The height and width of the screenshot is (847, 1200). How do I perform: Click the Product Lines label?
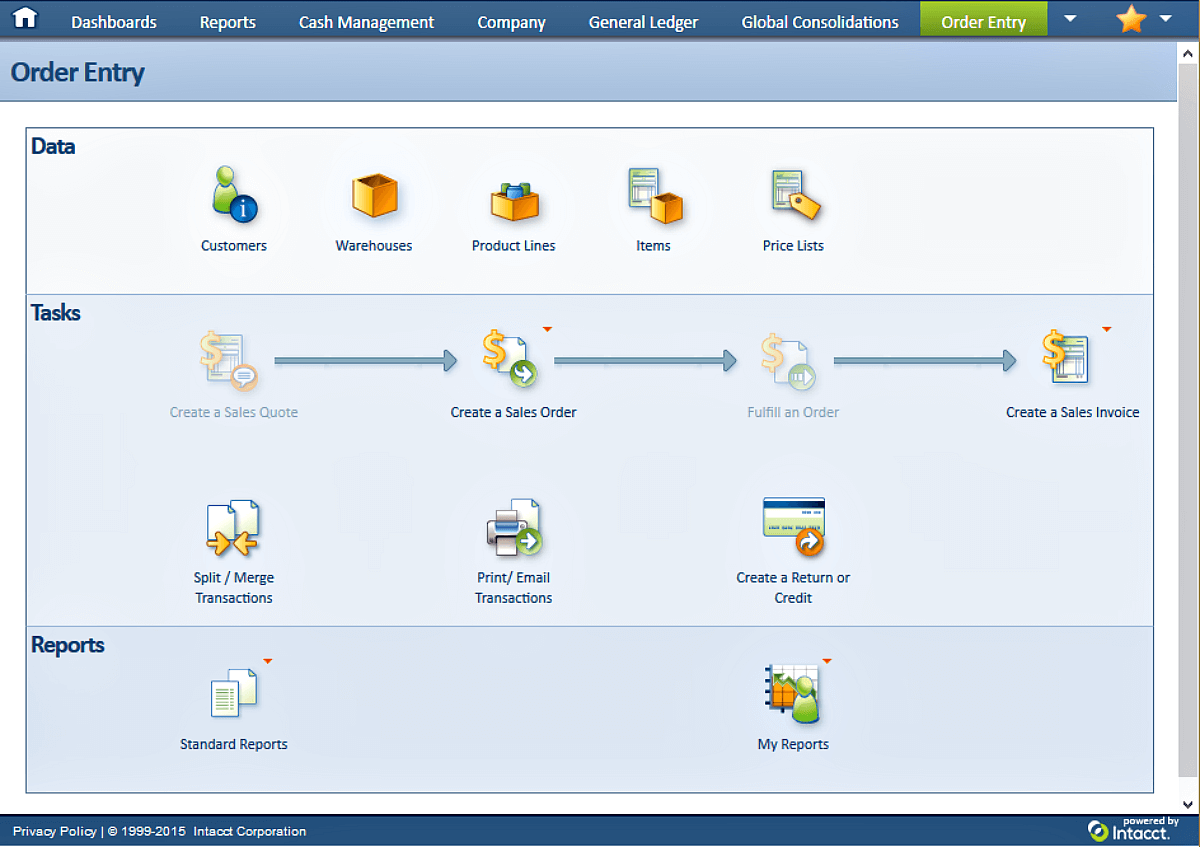514,246
